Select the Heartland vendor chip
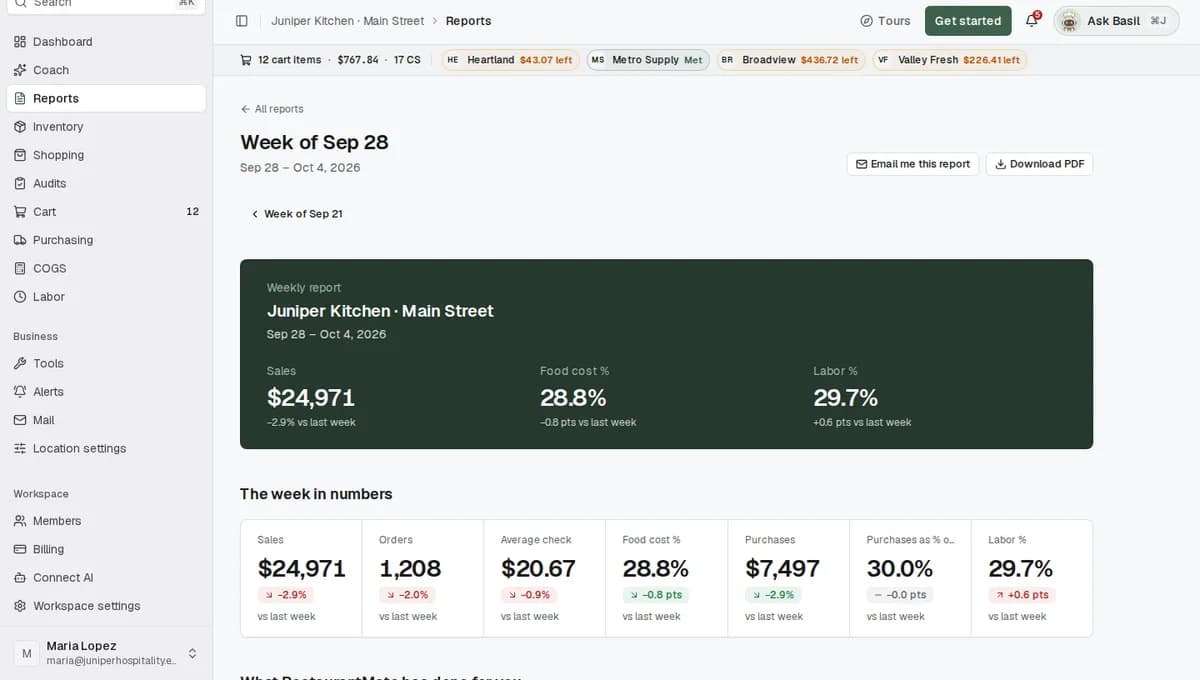Image resolution: width=1200 pixels, height=680 pixels. click(x=510, y=60)
